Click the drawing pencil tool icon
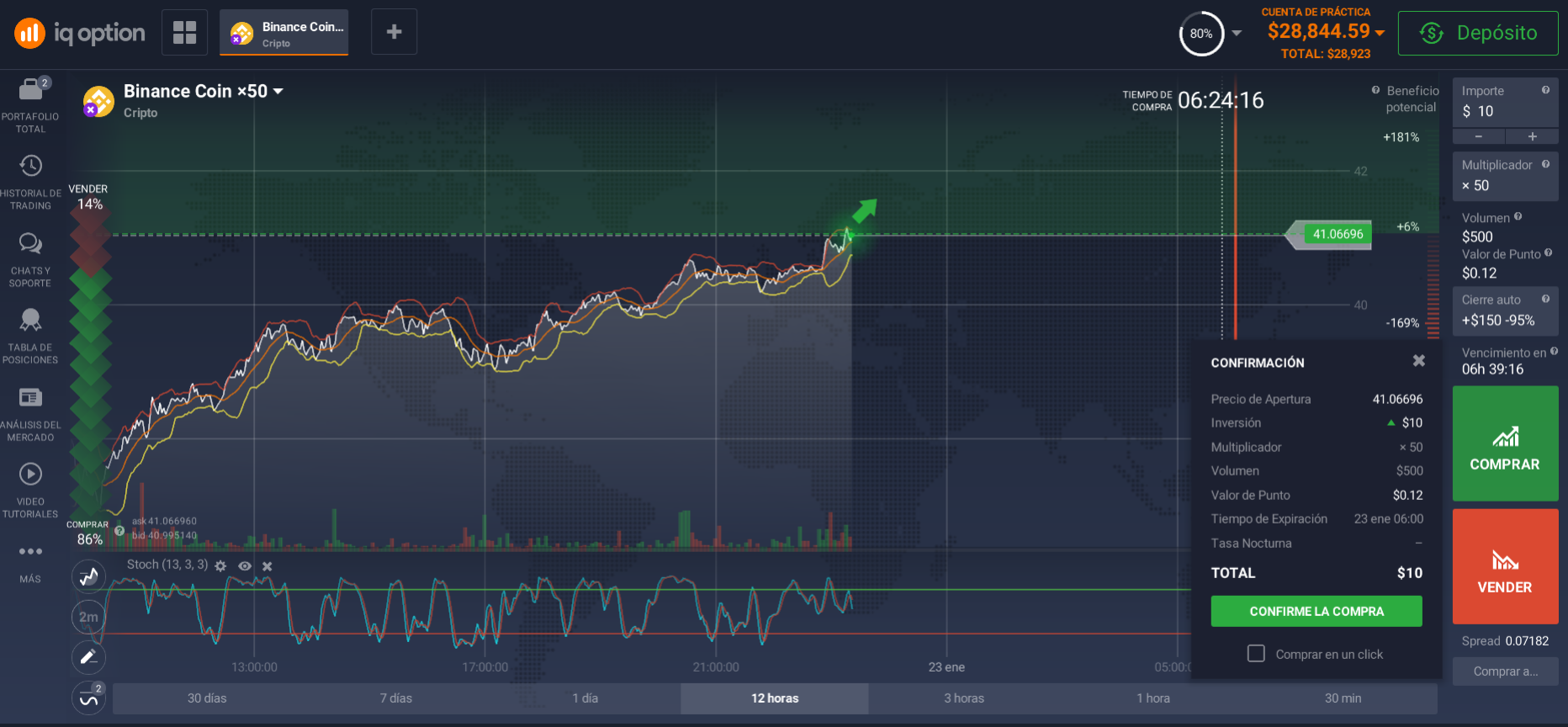 tap(88, 657)
